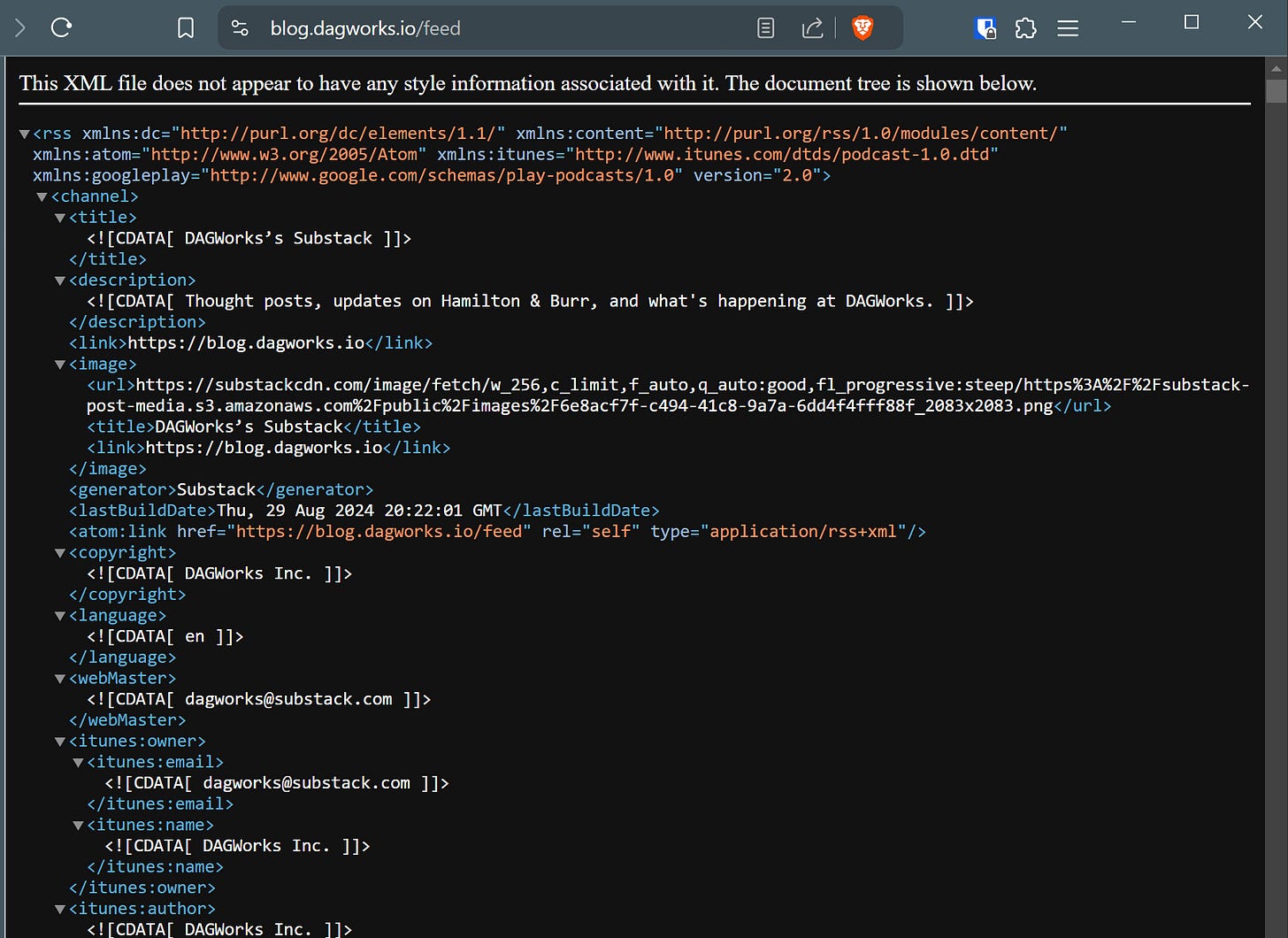Bookmark this page with the bookmark icon
This screenshot has height=938, width=1288.
(x=186, y=28)
